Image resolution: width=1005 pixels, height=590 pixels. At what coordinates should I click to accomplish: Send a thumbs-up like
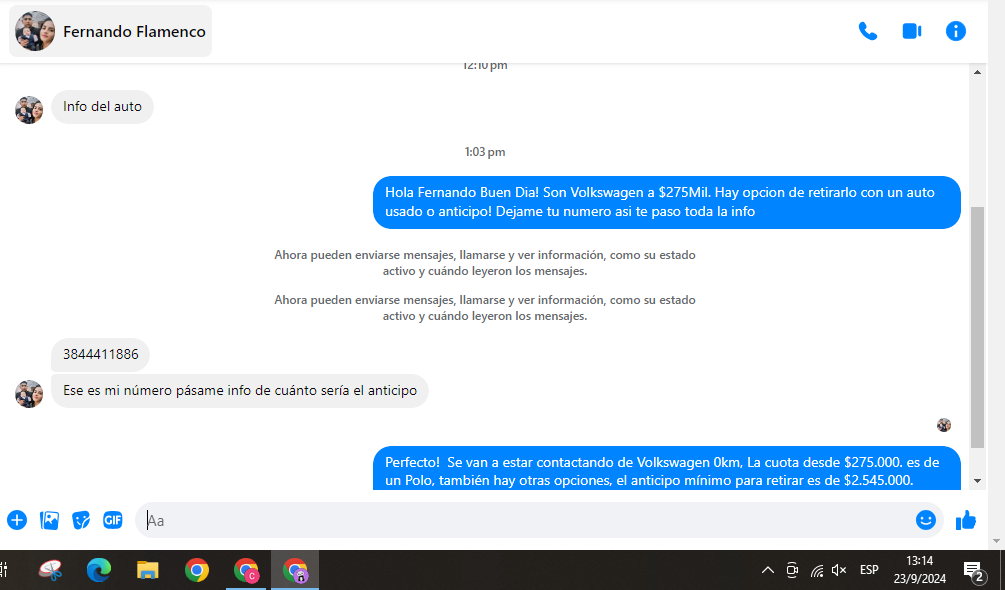[x=965, y=520]
